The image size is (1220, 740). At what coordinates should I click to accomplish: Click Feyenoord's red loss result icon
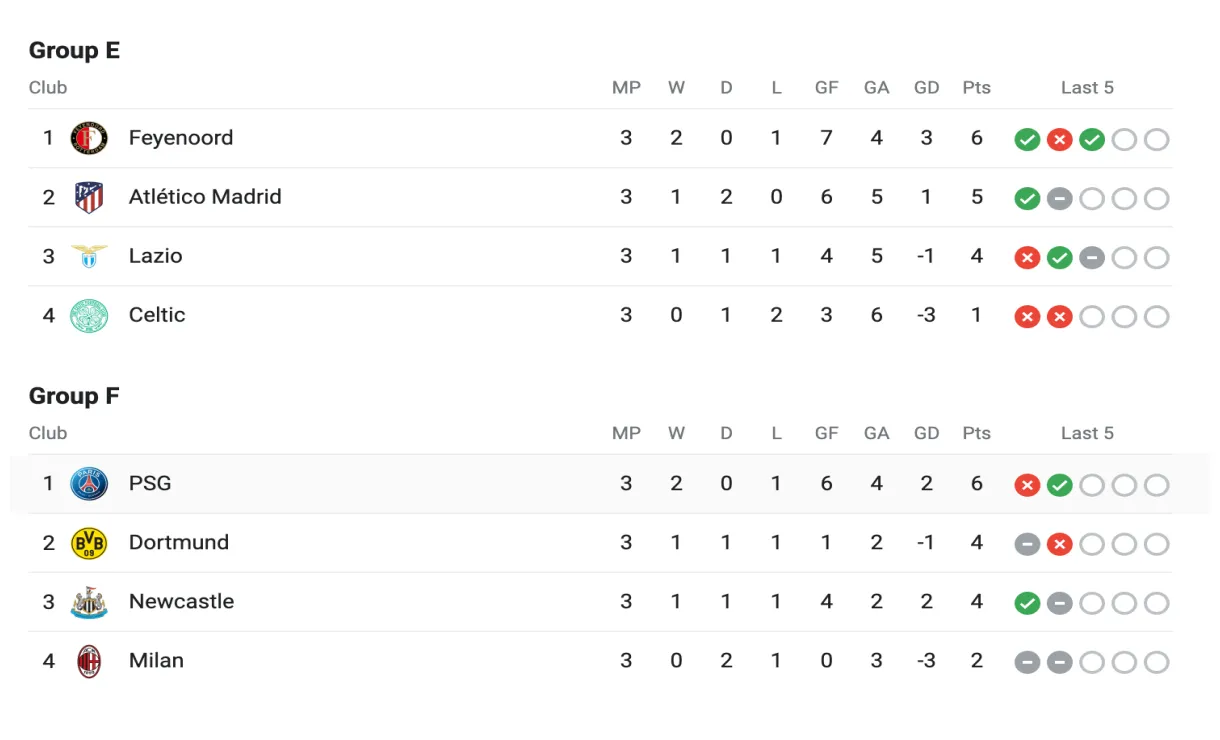click(x=1059, y=140)
